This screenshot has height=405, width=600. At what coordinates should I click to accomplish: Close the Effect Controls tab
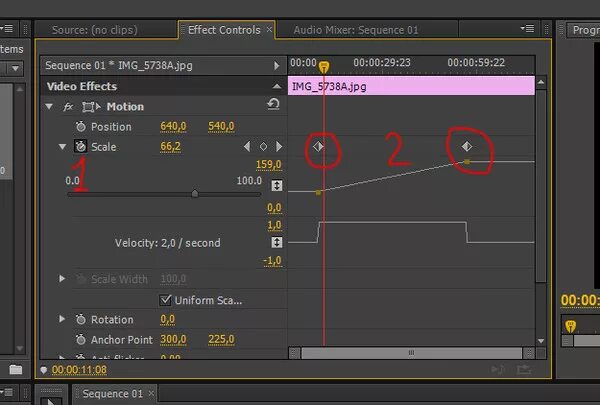tap(269, 29)
